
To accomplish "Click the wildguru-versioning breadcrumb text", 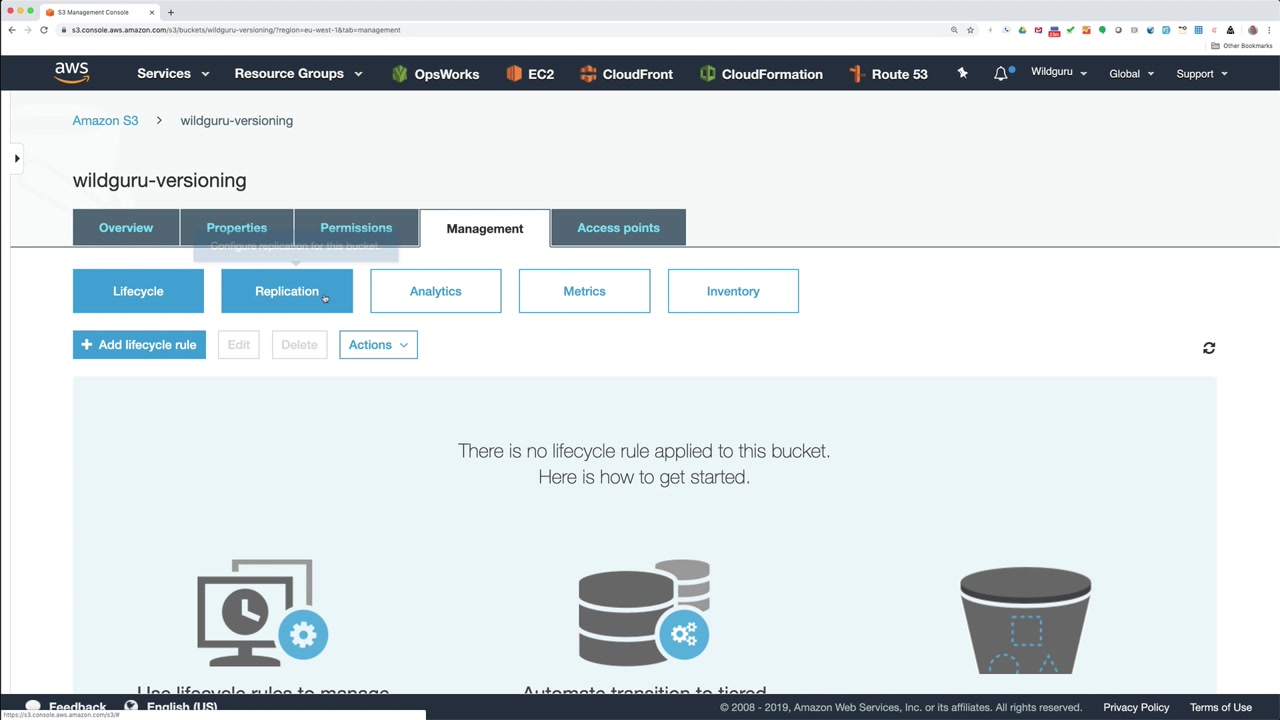I will pos(237,121).
